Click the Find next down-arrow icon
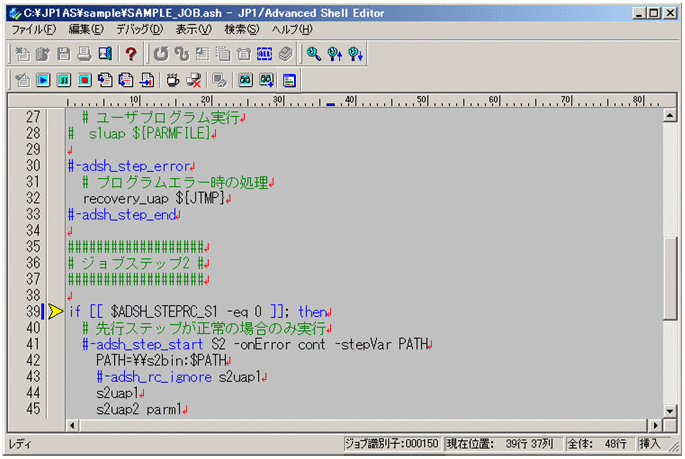Screen dimensions: 685x459 click(x=356, y=54)
